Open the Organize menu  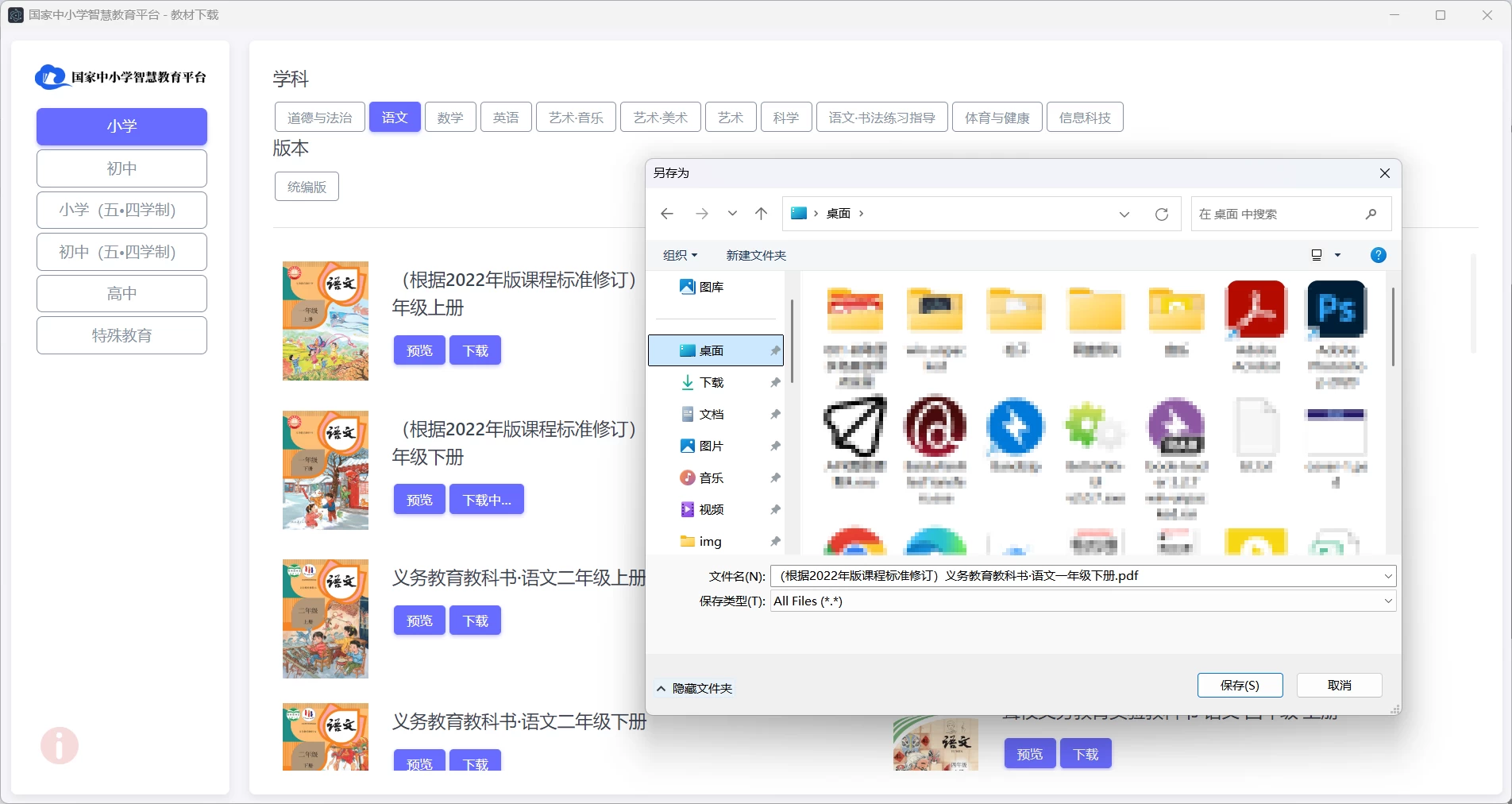click(680, 255)
